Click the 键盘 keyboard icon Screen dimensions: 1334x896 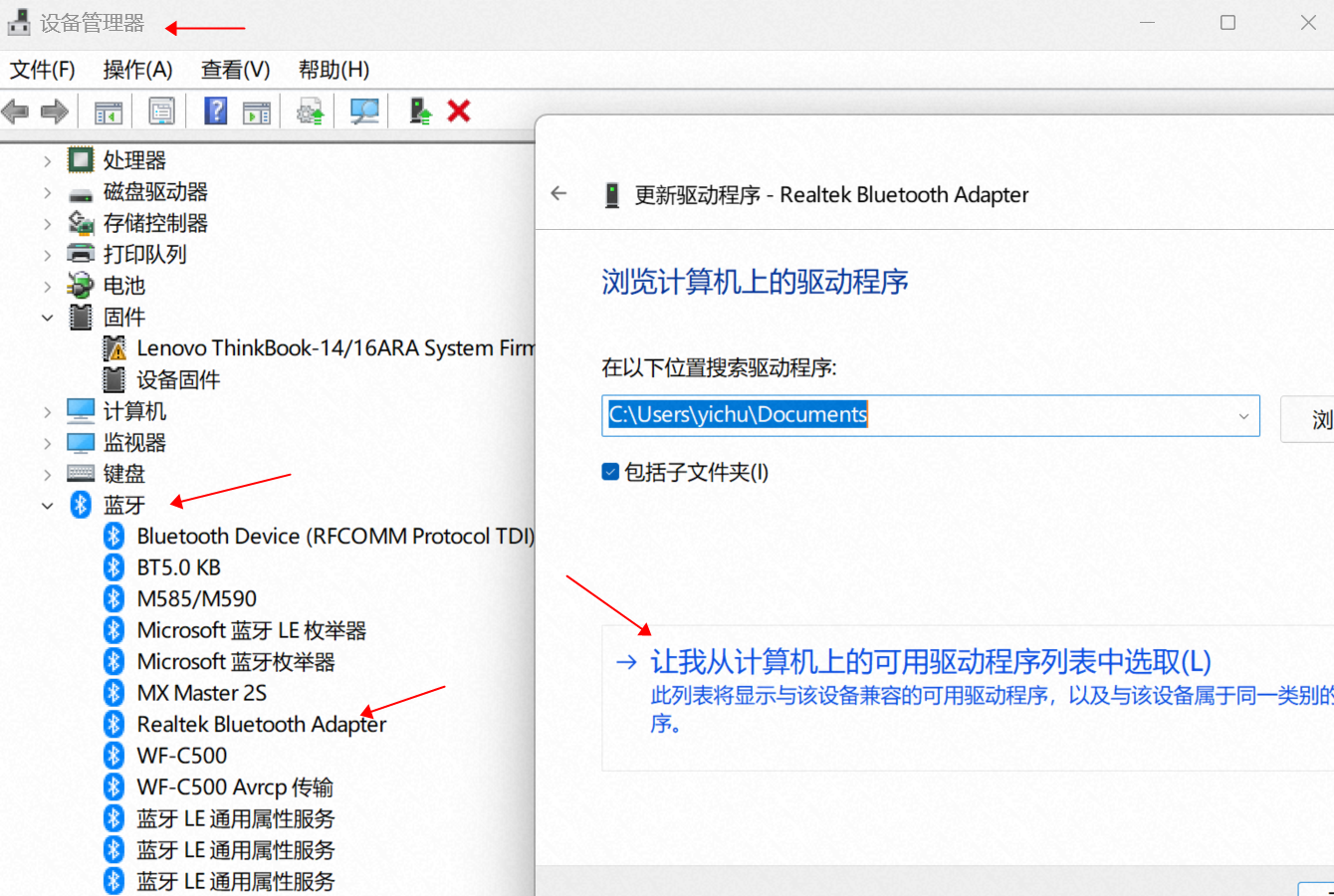[x=81, y=474]
